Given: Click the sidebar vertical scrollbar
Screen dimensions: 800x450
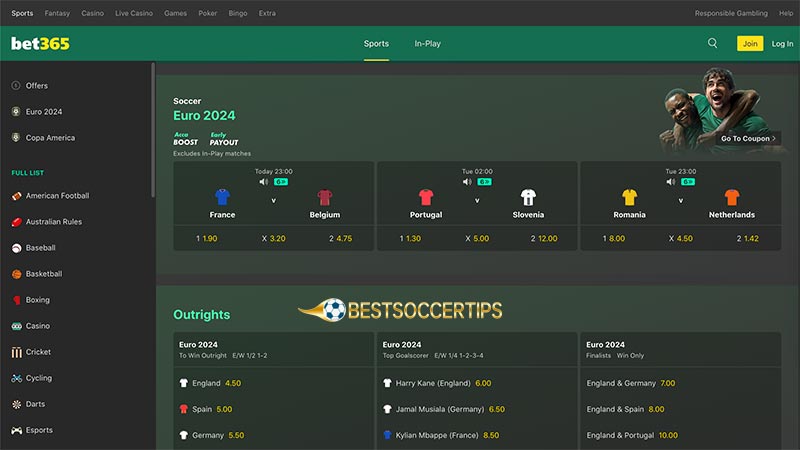Looking at the screenshot, I should click(x=153, y=130).
